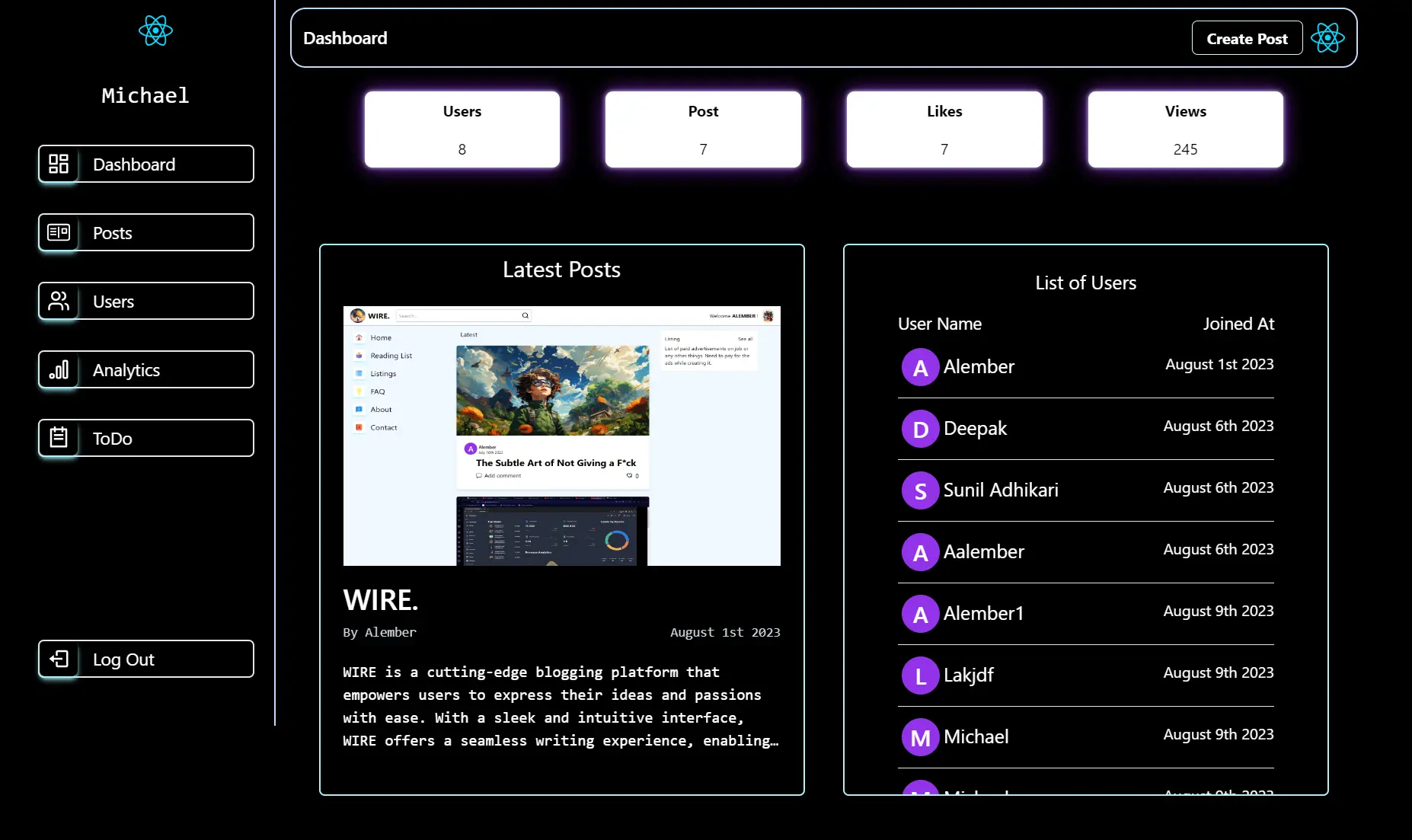The height and width of the screenshot is (840, 1412).
Task: Click Sunil Adhikari's S avatar
Action: [920, 490]
